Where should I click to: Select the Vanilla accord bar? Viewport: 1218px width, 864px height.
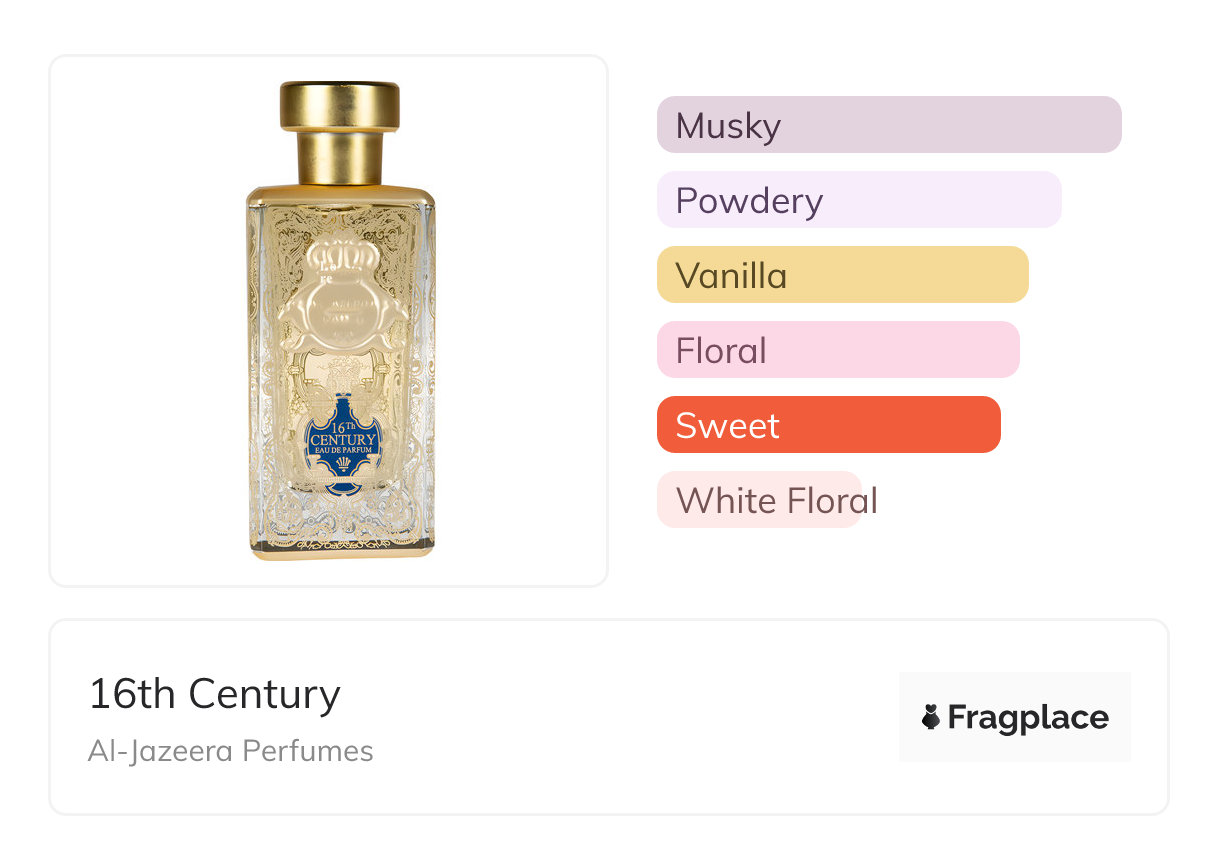coord(843,275)
